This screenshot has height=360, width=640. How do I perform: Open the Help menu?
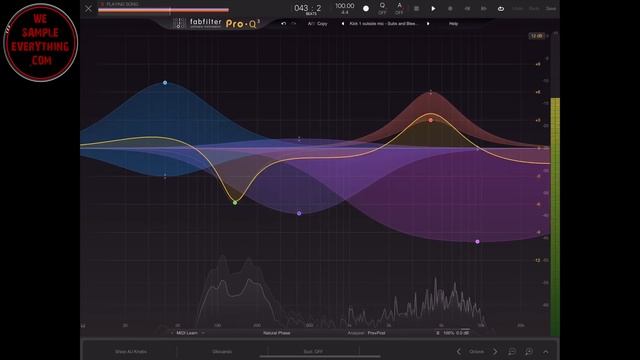453,24
